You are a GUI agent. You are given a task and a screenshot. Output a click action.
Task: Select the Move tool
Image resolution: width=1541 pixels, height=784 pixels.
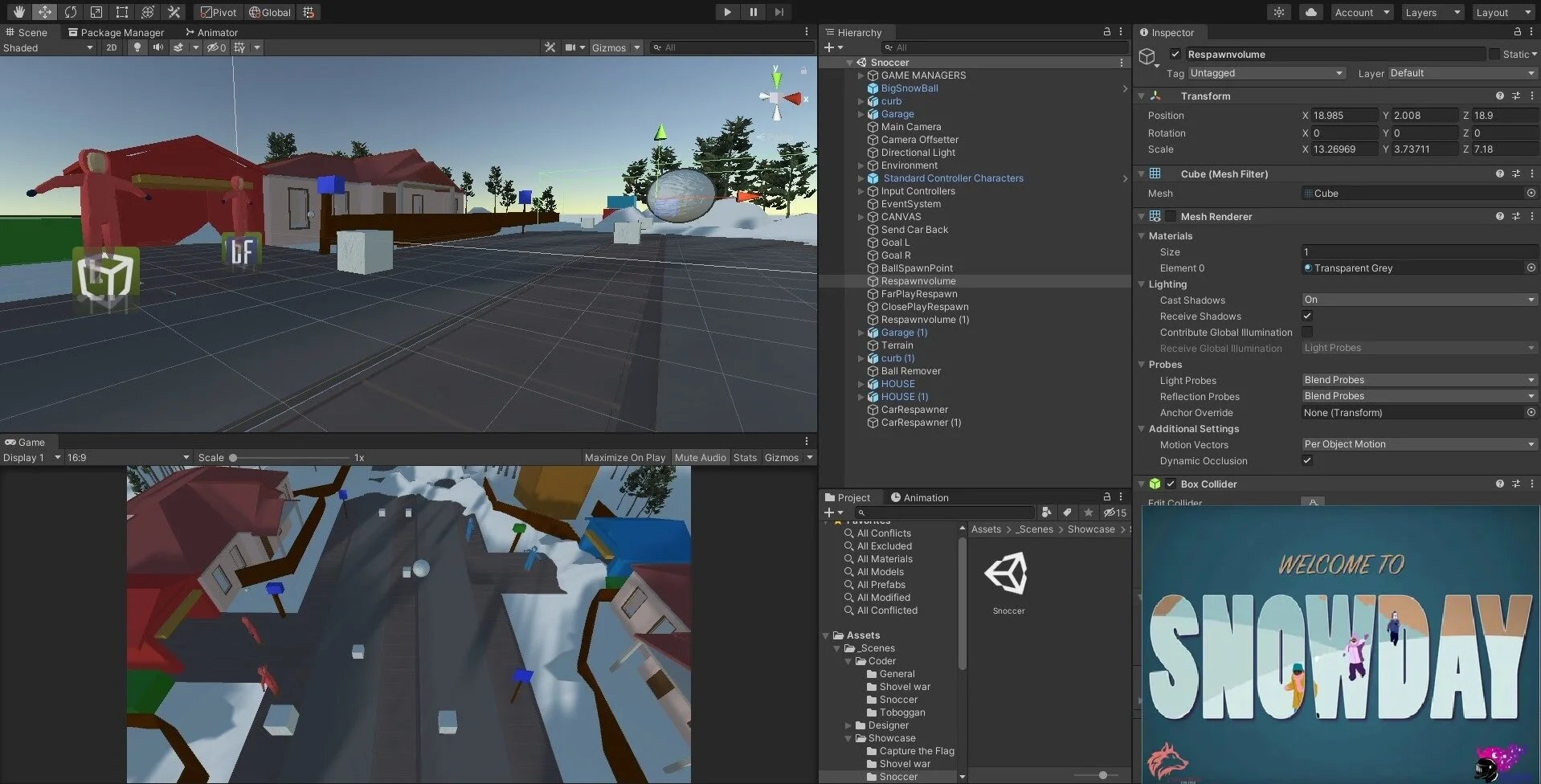click(44, 12)
